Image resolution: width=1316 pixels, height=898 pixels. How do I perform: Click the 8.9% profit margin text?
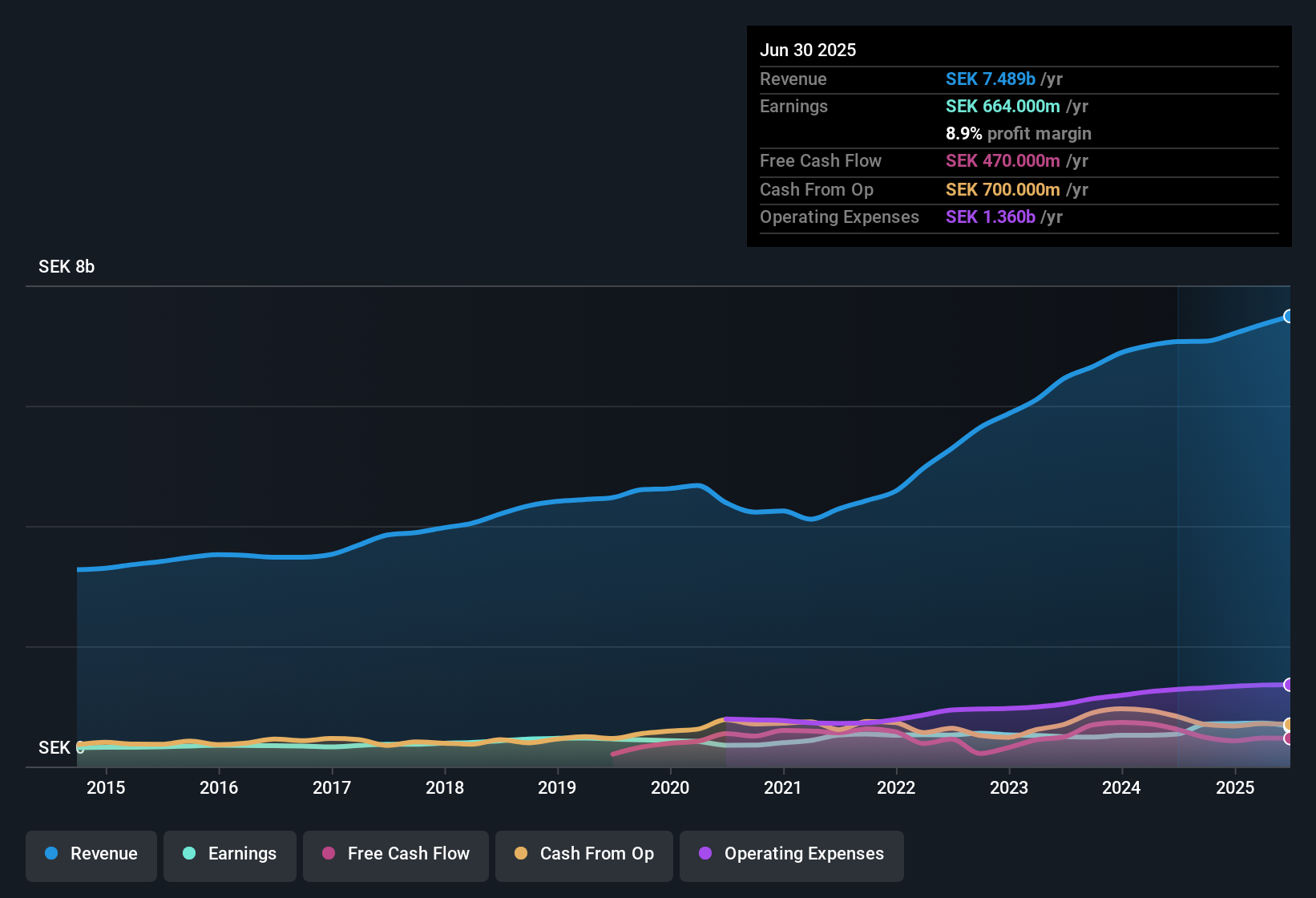coord(1018,133)
